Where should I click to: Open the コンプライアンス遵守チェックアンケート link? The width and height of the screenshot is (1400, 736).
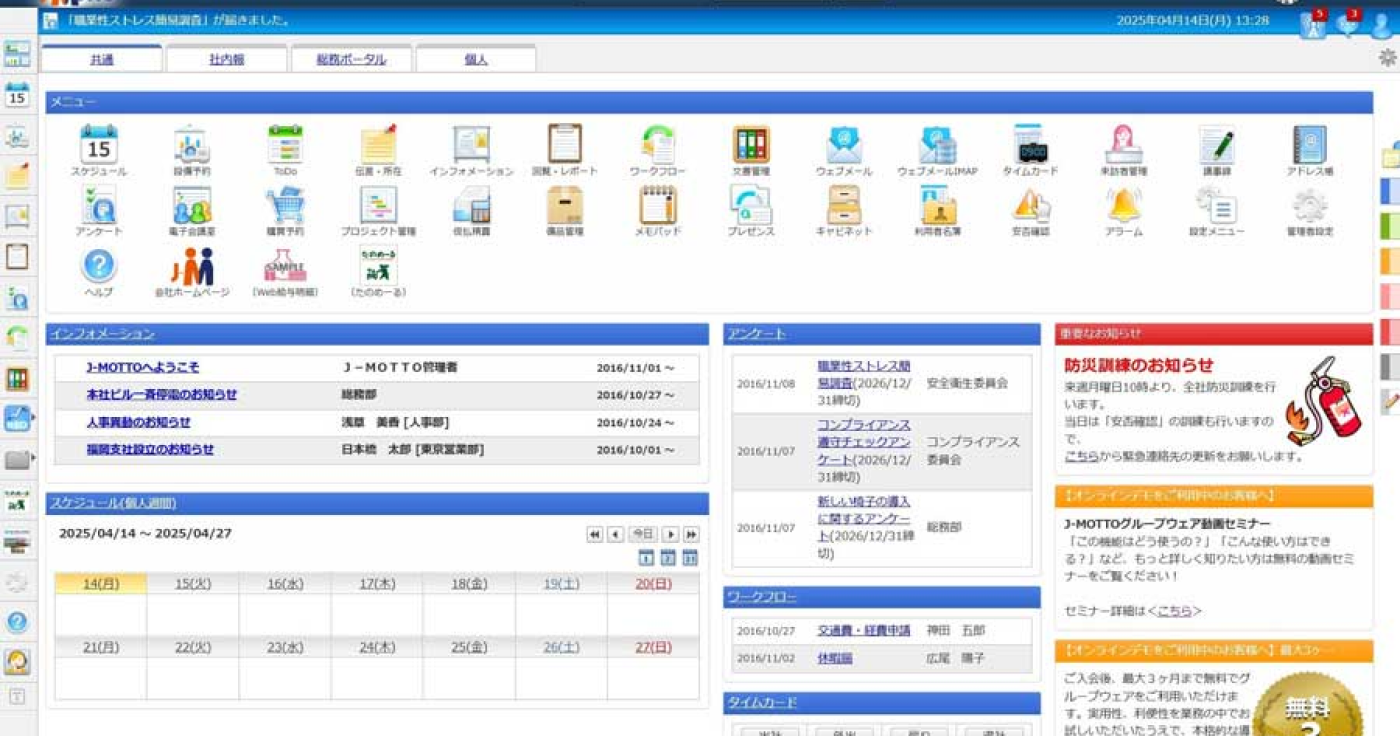coord(864,442)
